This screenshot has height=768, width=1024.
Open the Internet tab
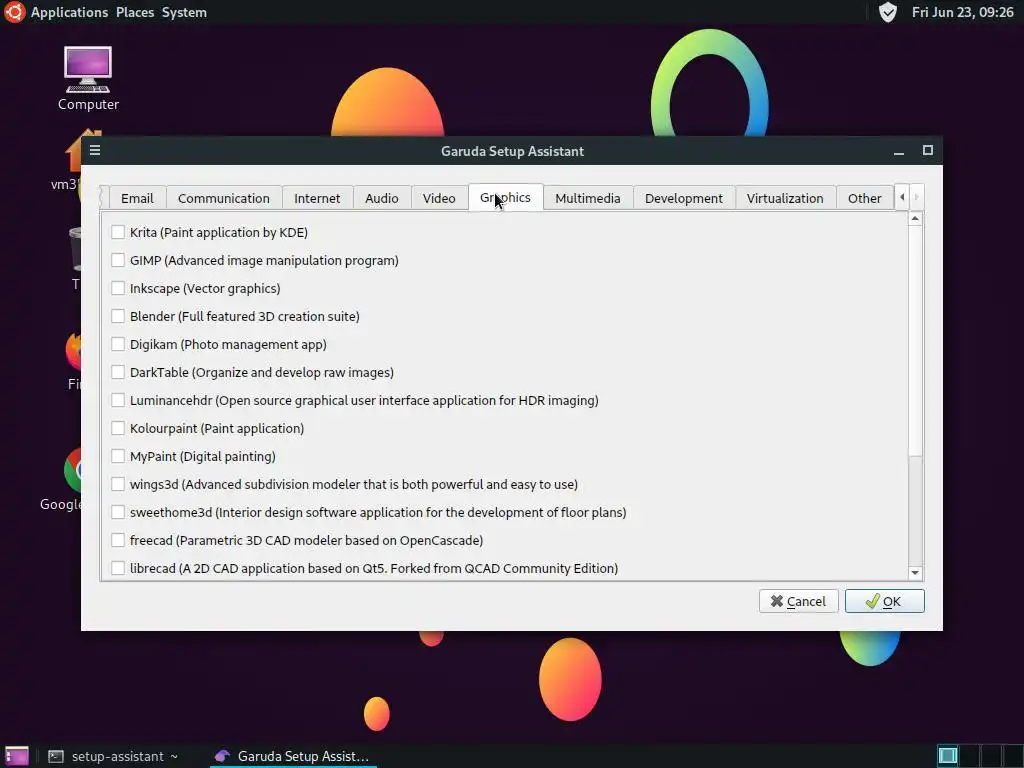tap(317, 198)
